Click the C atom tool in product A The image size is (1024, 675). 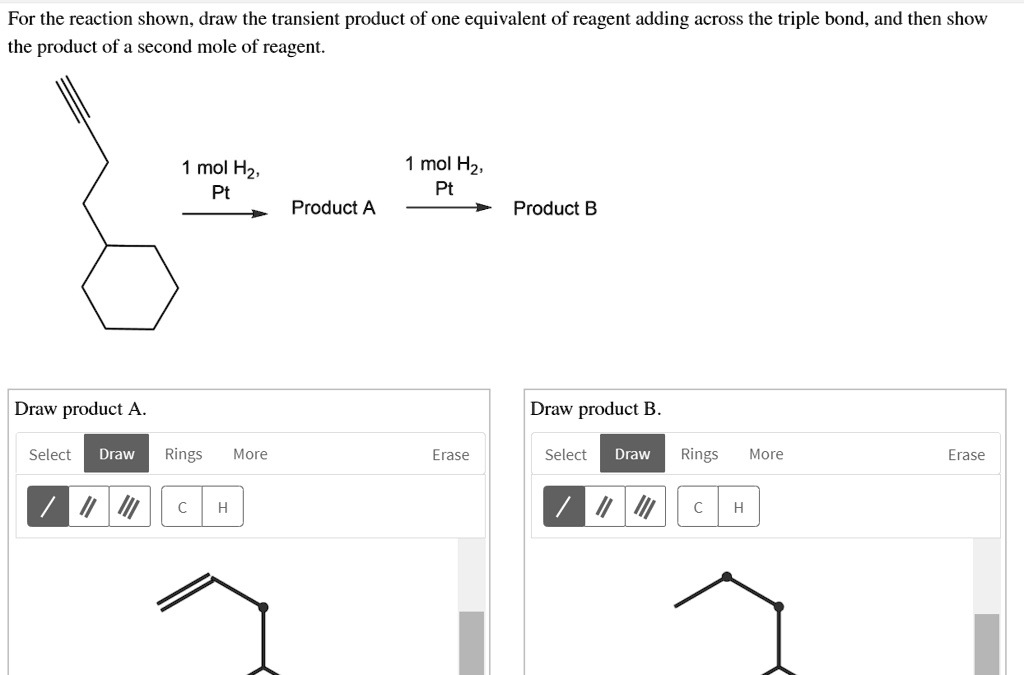(x=181, y=507)
